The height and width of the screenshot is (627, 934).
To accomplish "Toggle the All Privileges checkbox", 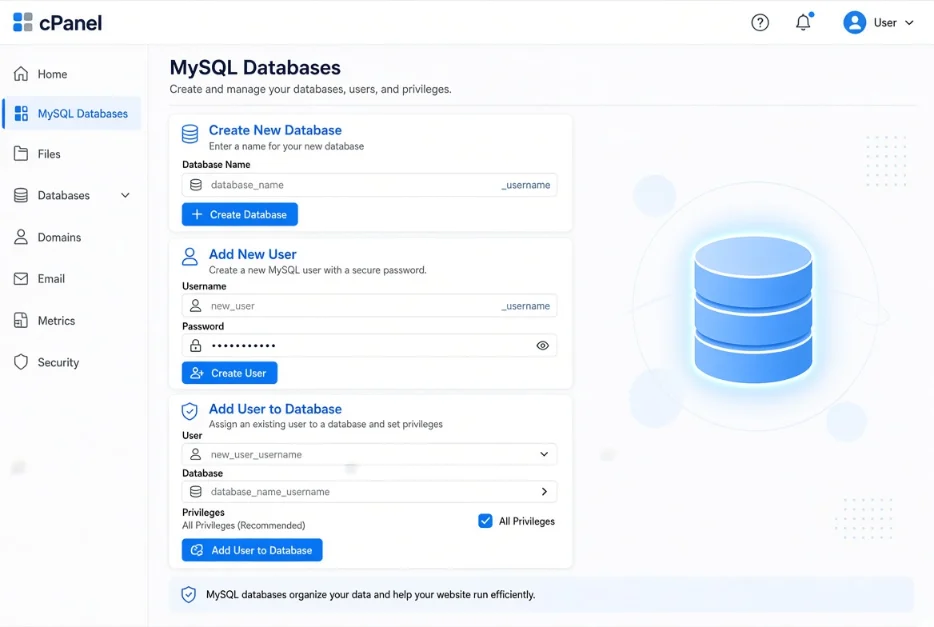I will (x=485, y=521).
